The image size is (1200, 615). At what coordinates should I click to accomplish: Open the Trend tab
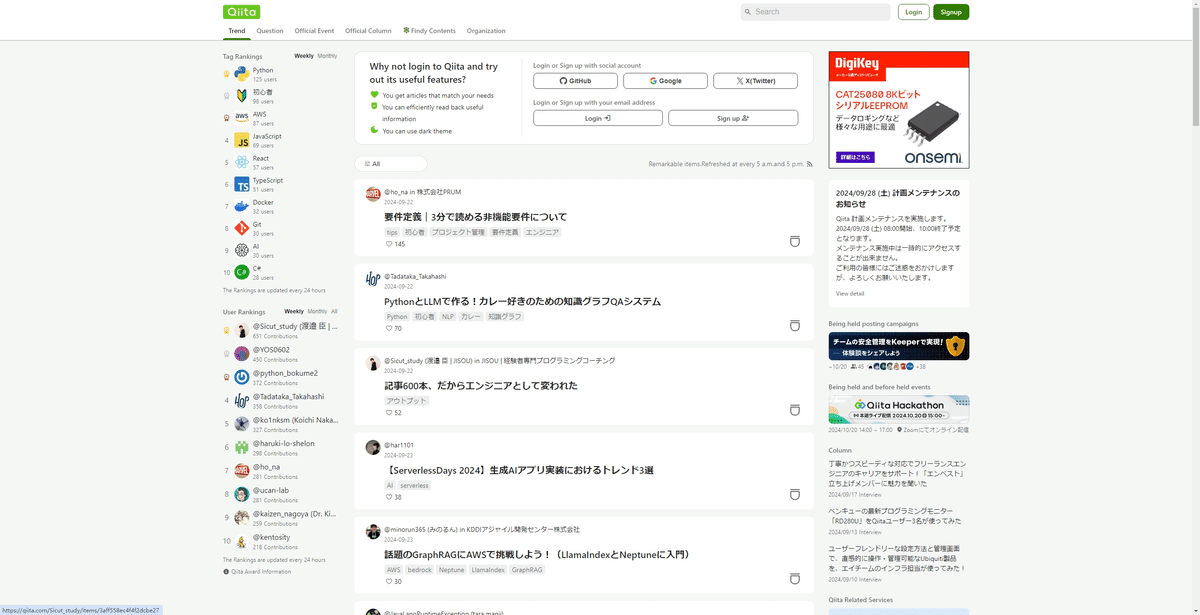pyautogui.click(x=237, y=31)
